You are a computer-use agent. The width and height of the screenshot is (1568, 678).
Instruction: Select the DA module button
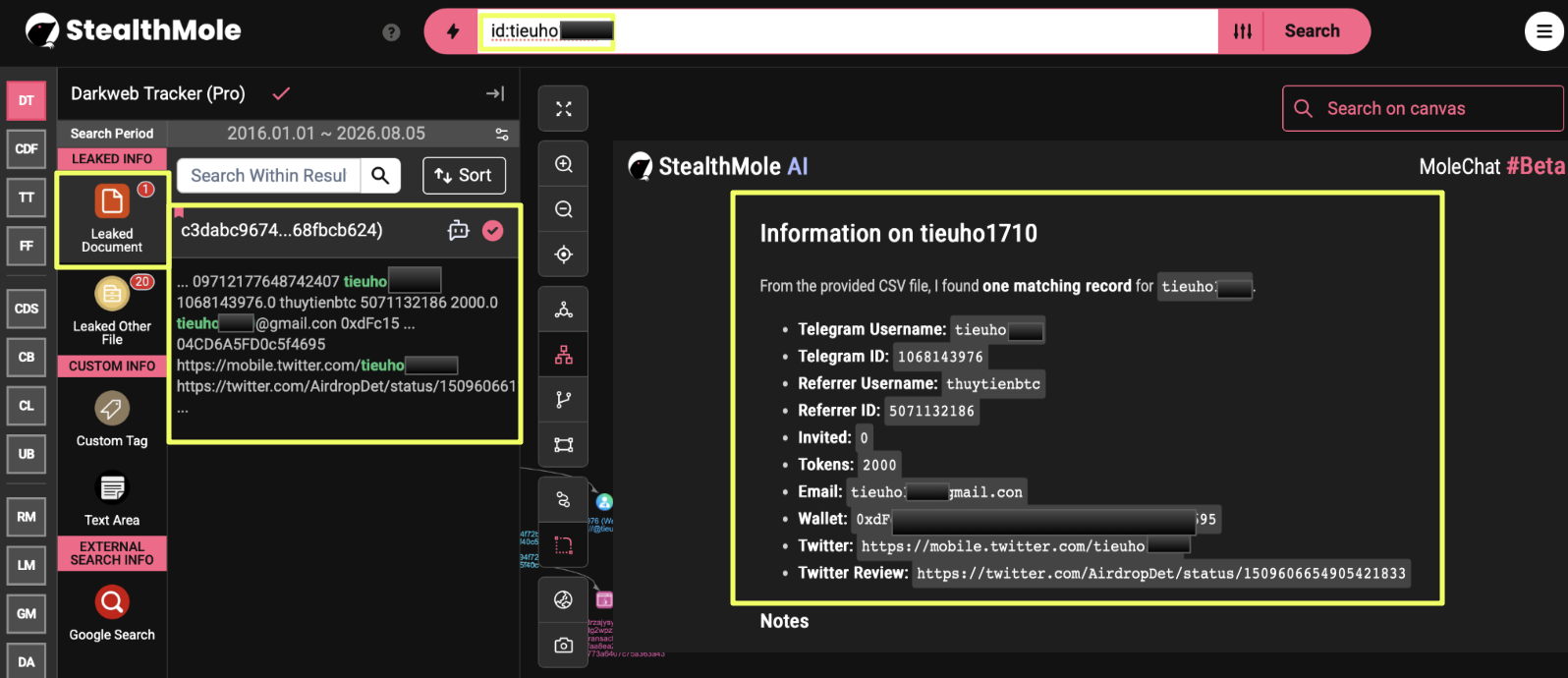[x=27, y=661]
